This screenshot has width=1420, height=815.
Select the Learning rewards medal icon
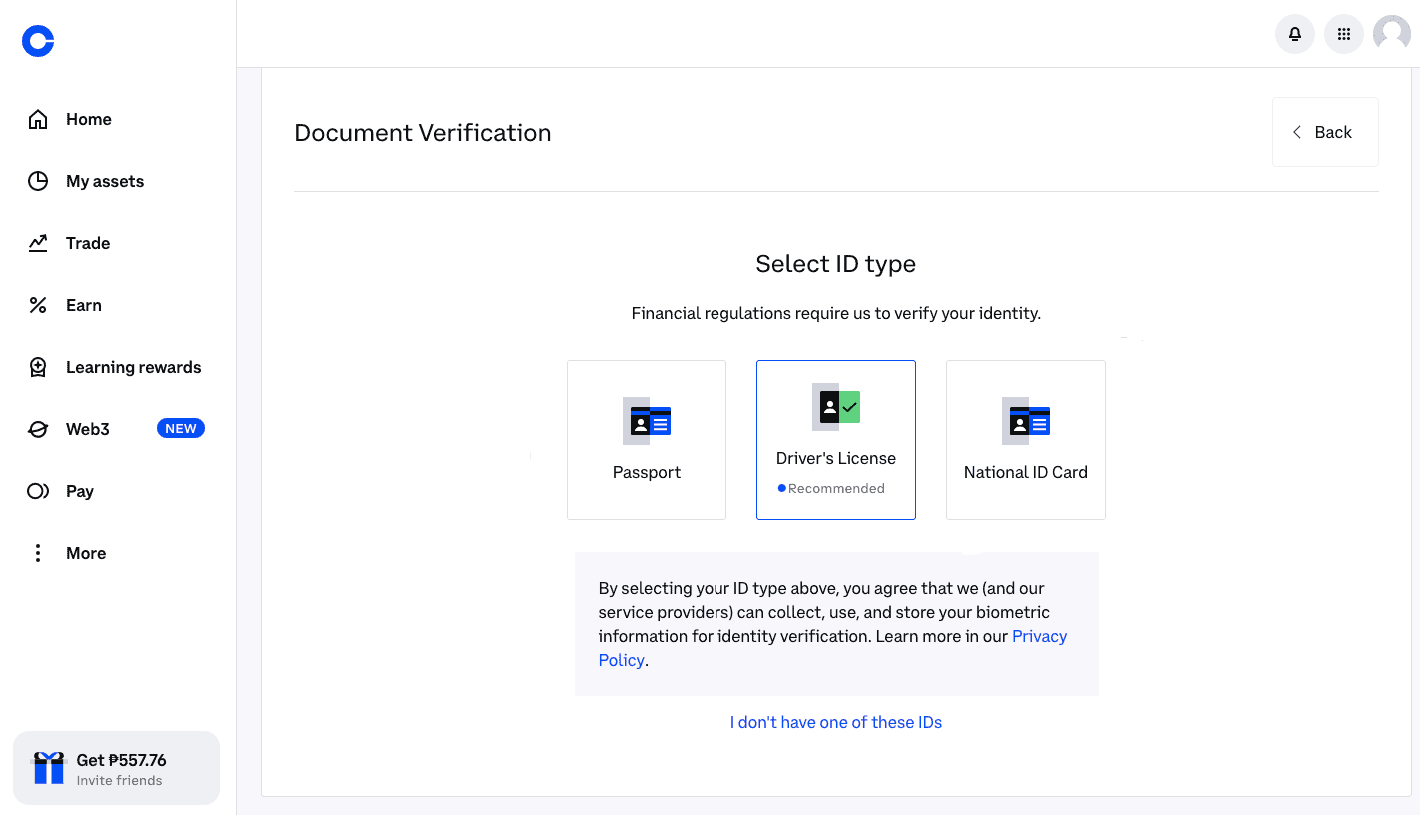[x=37, y=367]
